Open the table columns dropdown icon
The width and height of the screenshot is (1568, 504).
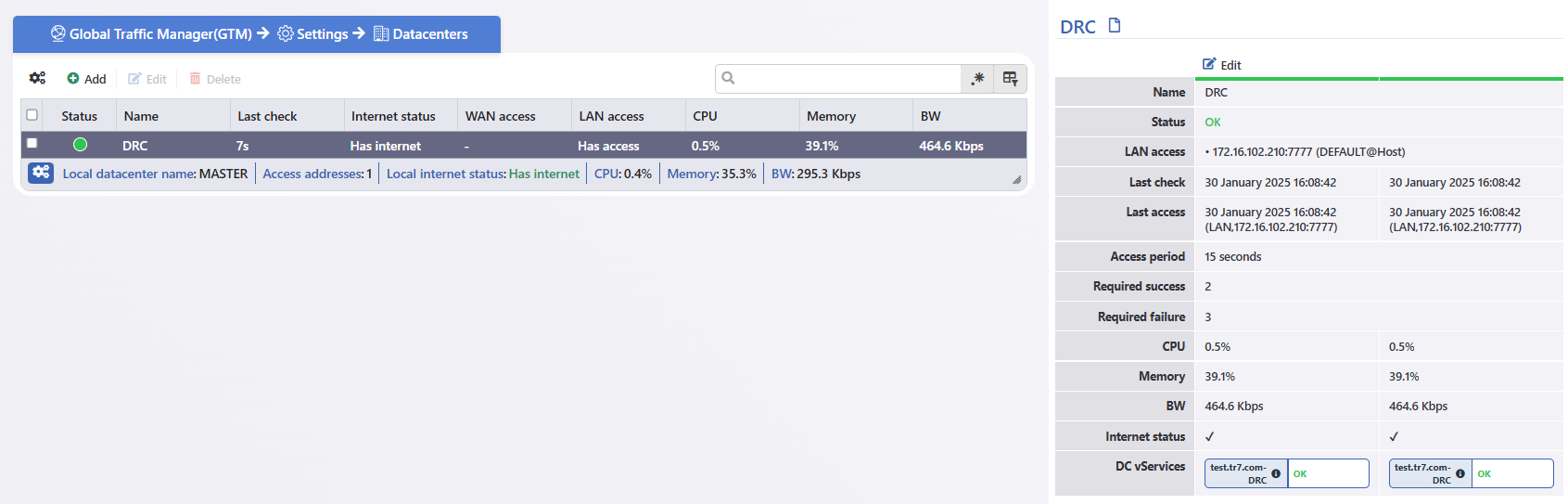pyautogui.click(x=1010, y=79)
